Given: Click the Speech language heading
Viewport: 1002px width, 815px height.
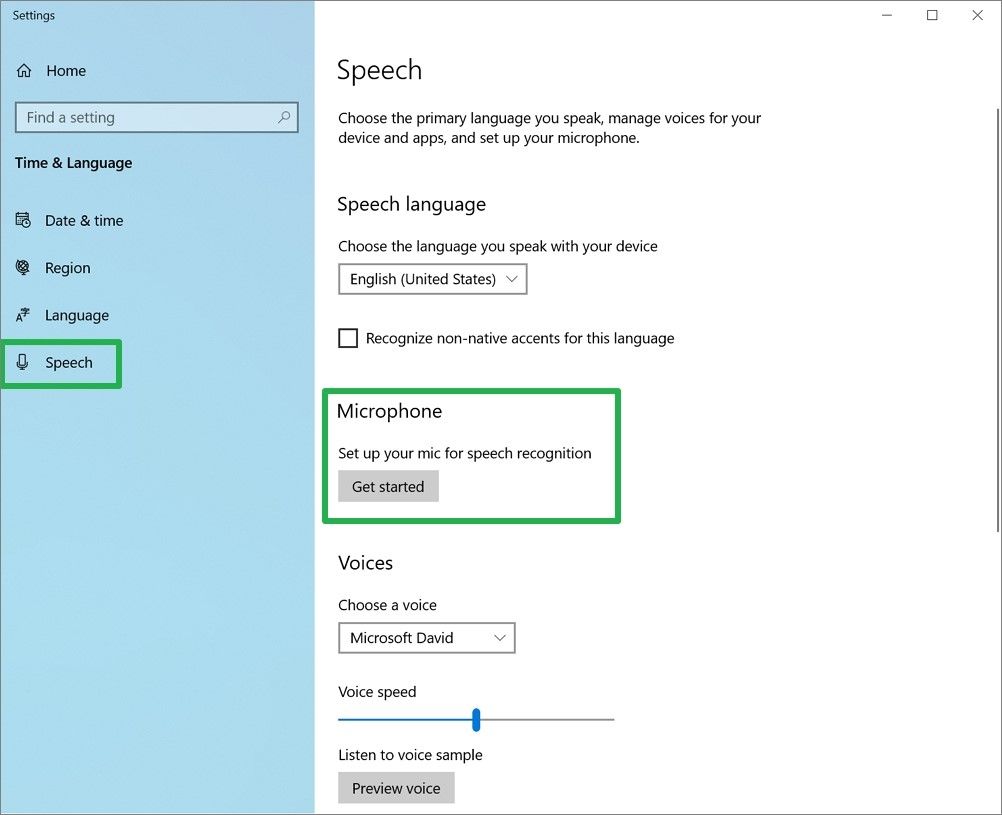Looking at the screenshot, I should coord(412,205).
